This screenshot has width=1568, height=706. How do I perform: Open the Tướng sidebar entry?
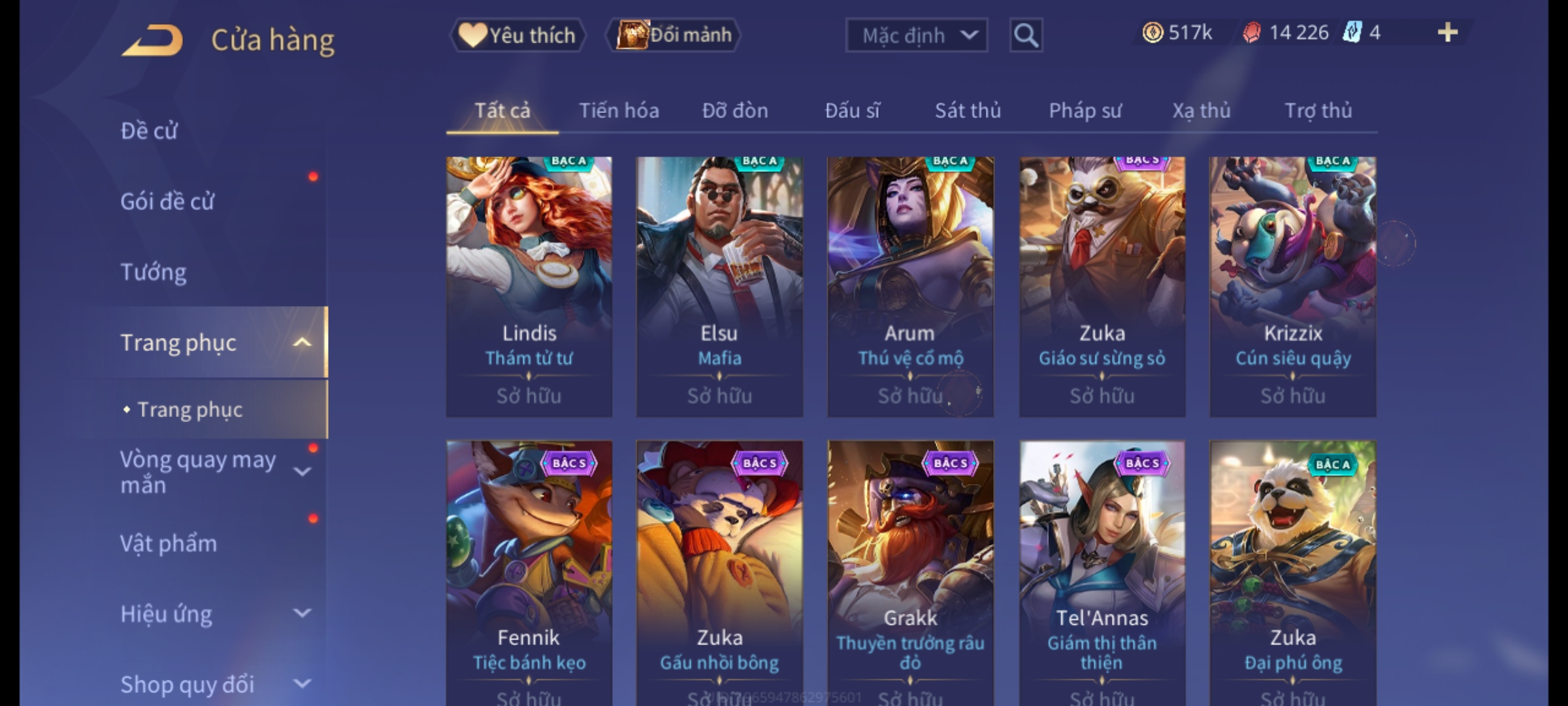tap(154, 272)
